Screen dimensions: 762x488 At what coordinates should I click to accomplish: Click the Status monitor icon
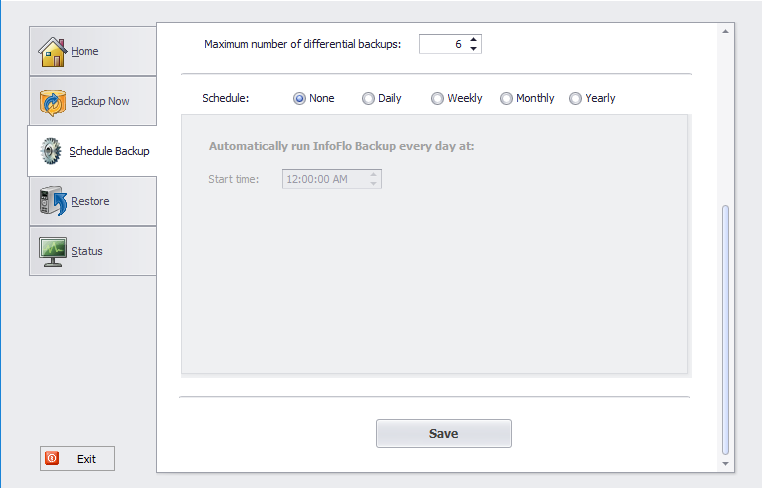point(52,251)
